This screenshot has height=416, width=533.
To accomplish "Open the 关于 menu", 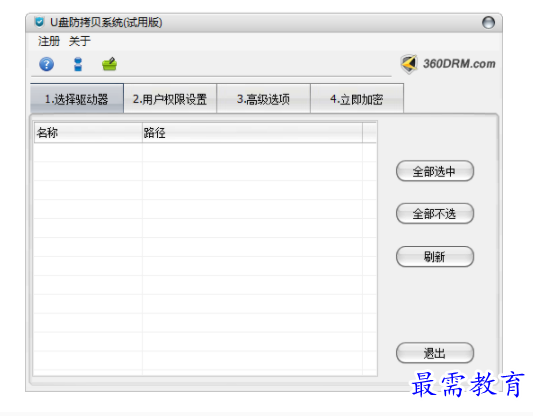I will pos(80,41).
